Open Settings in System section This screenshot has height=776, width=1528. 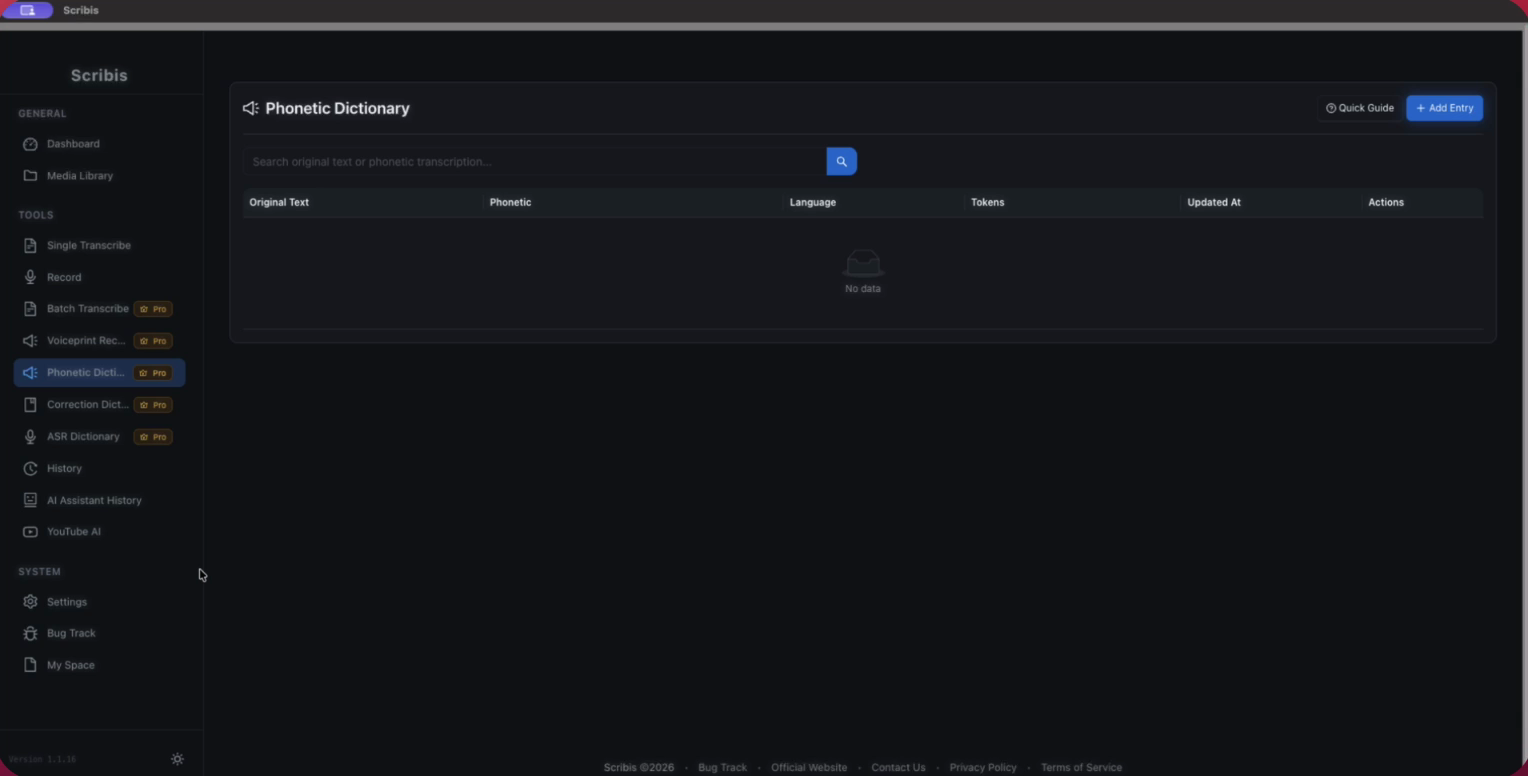coord(99,602)
